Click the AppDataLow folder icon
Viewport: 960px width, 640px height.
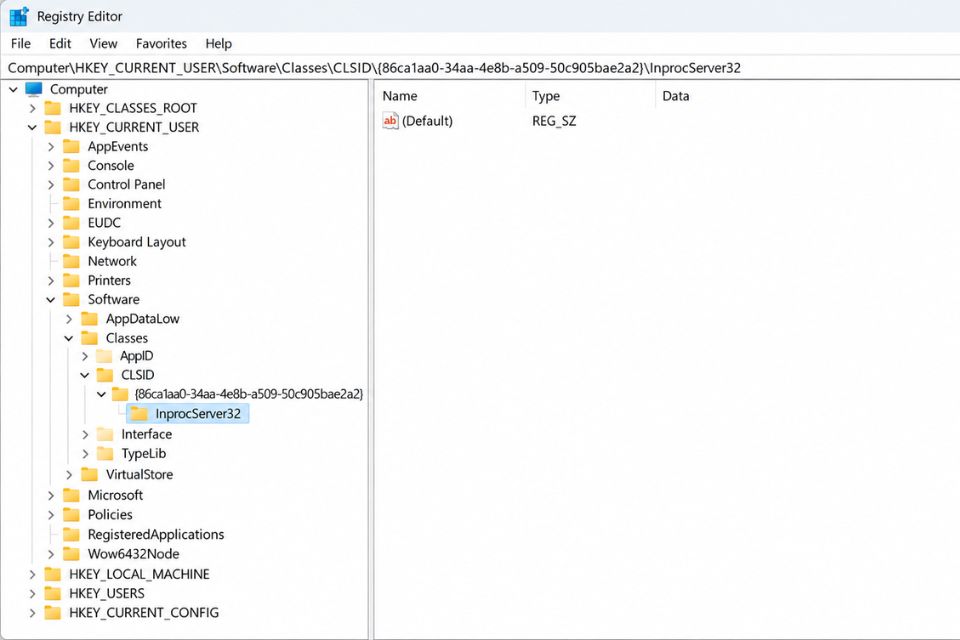[x=89, y=318]
